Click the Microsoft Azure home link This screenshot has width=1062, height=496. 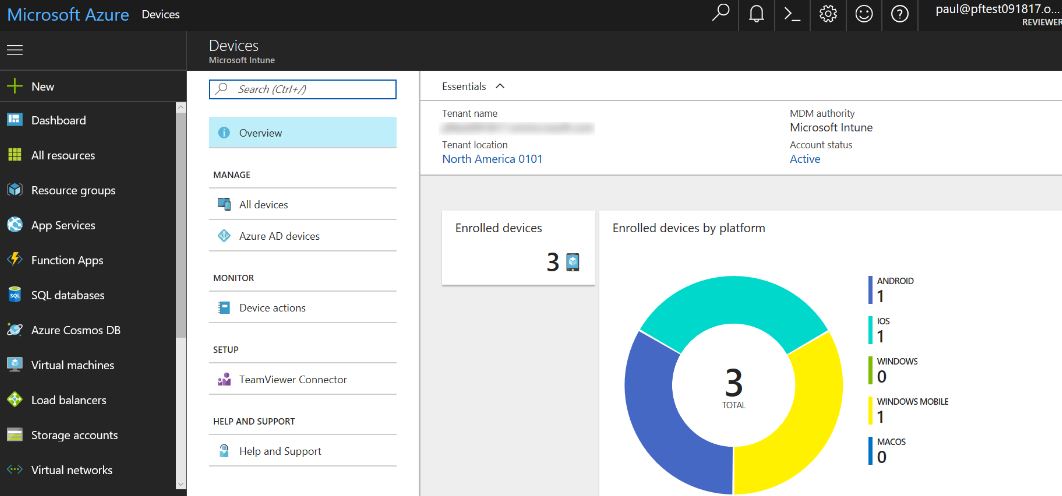pyautogui.click(x=68, y=14)
